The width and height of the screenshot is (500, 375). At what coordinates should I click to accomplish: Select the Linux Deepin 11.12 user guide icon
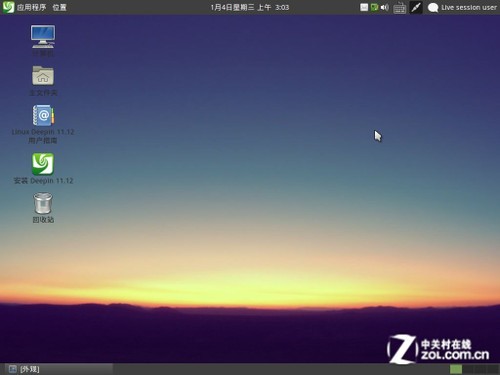[x=43, y=124]
